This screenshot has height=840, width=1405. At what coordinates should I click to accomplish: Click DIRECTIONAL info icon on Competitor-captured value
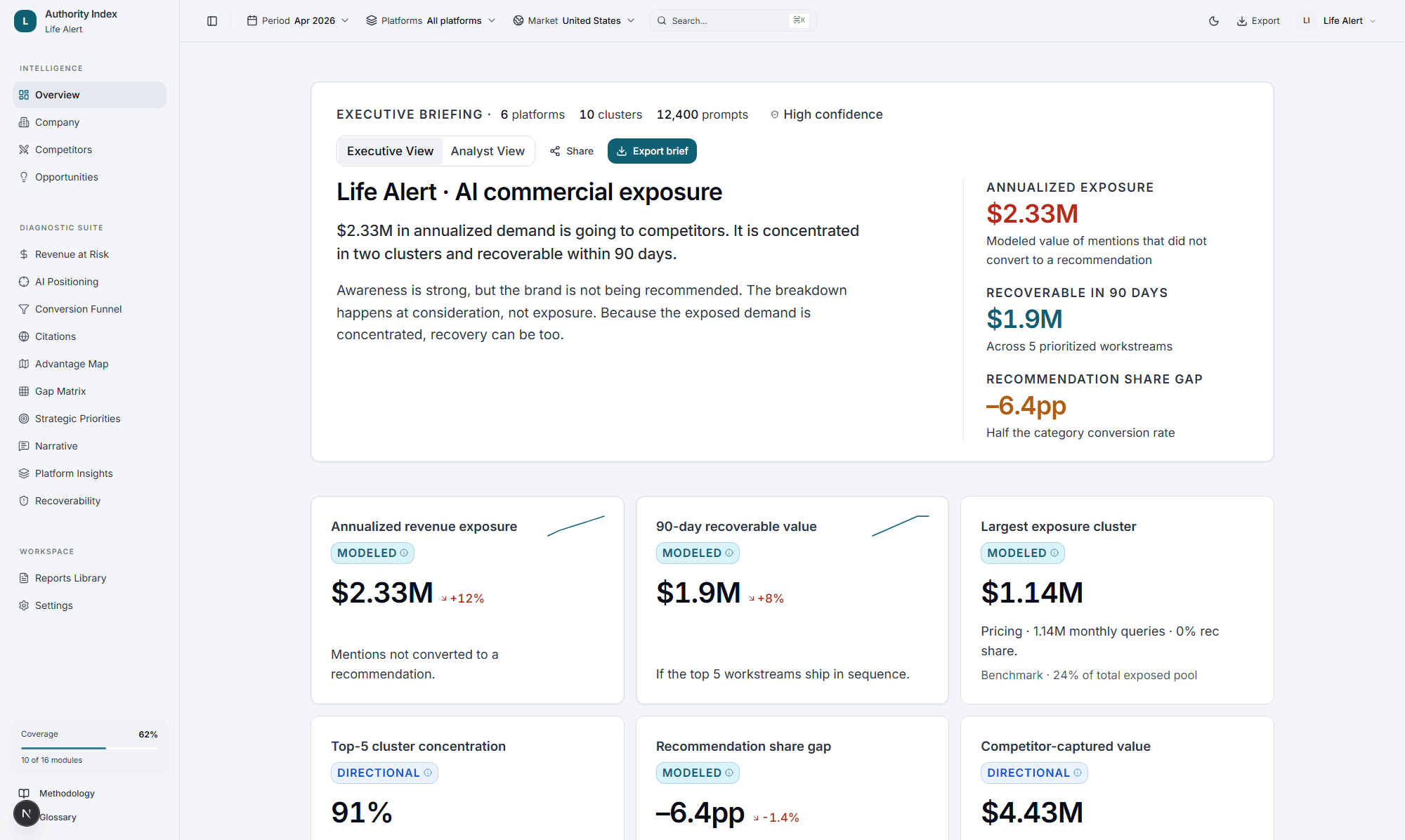[1078, 773]
